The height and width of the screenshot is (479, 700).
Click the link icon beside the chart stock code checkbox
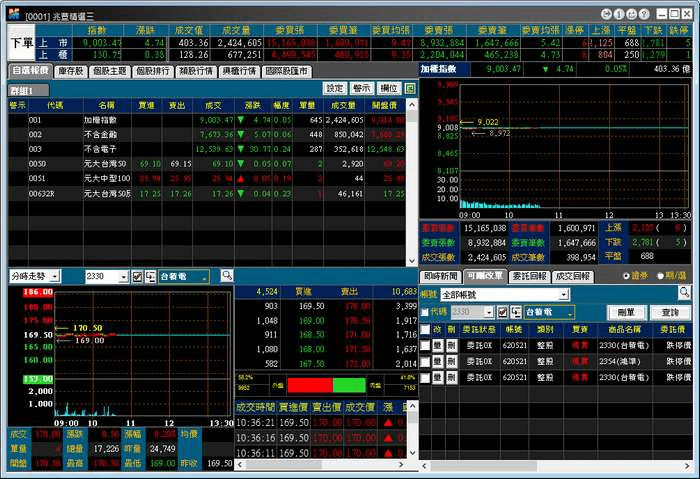click(x=151, y=275)
